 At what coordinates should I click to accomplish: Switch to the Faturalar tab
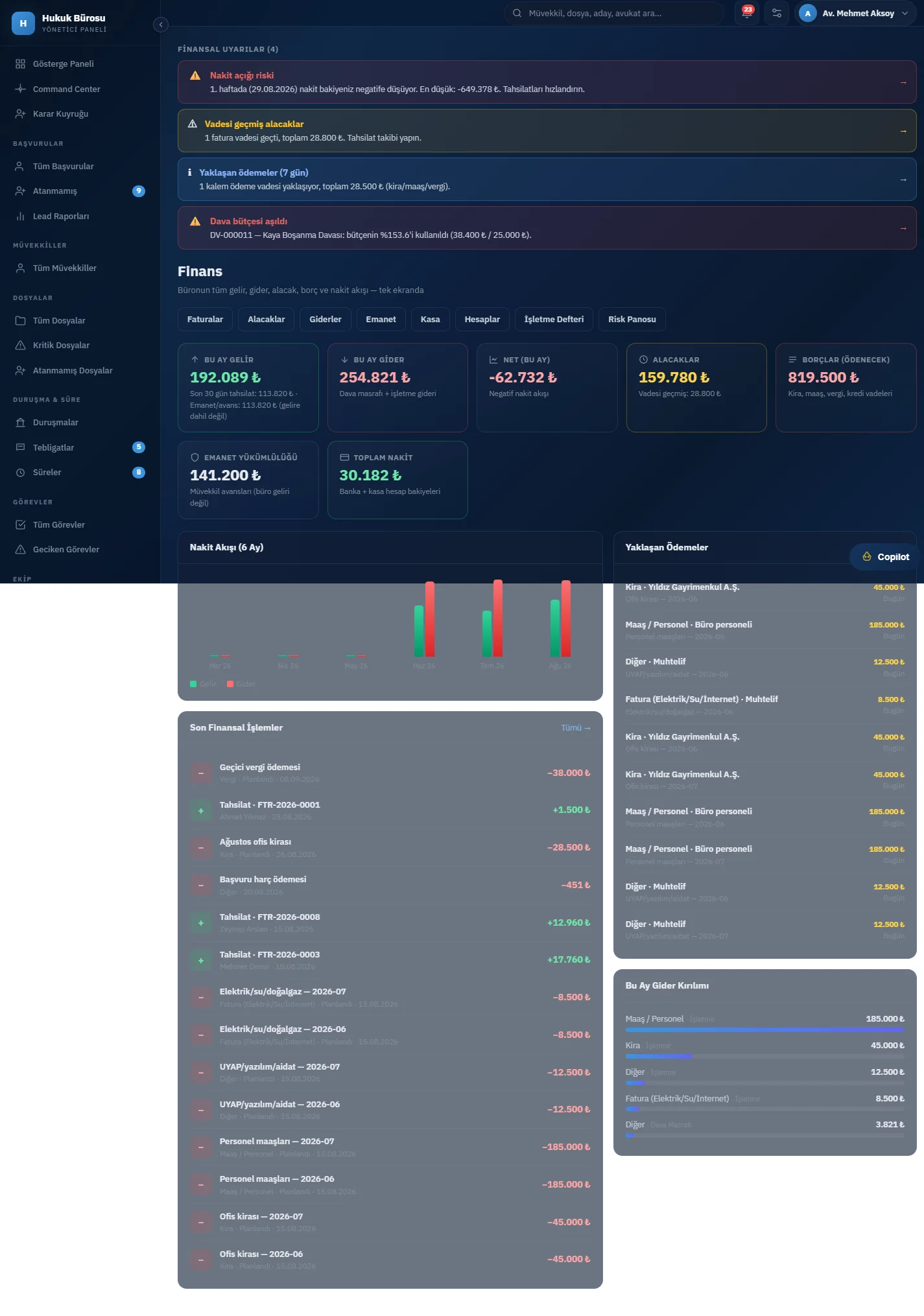(205, 320)
